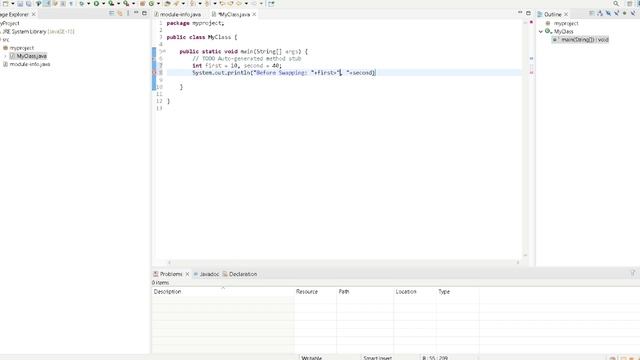The width and height of the screenshot is (640, 360).
Task: Click the Search magnifier icon at top right
Action: pos(616,4)
